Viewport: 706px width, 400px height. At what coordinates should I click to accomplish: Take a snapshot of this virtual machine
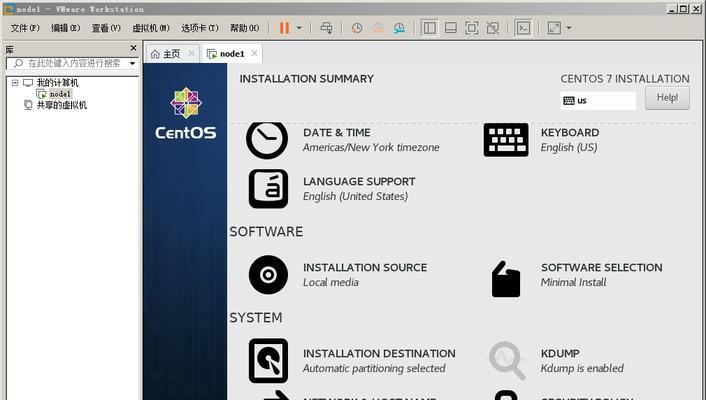(357, 28)
